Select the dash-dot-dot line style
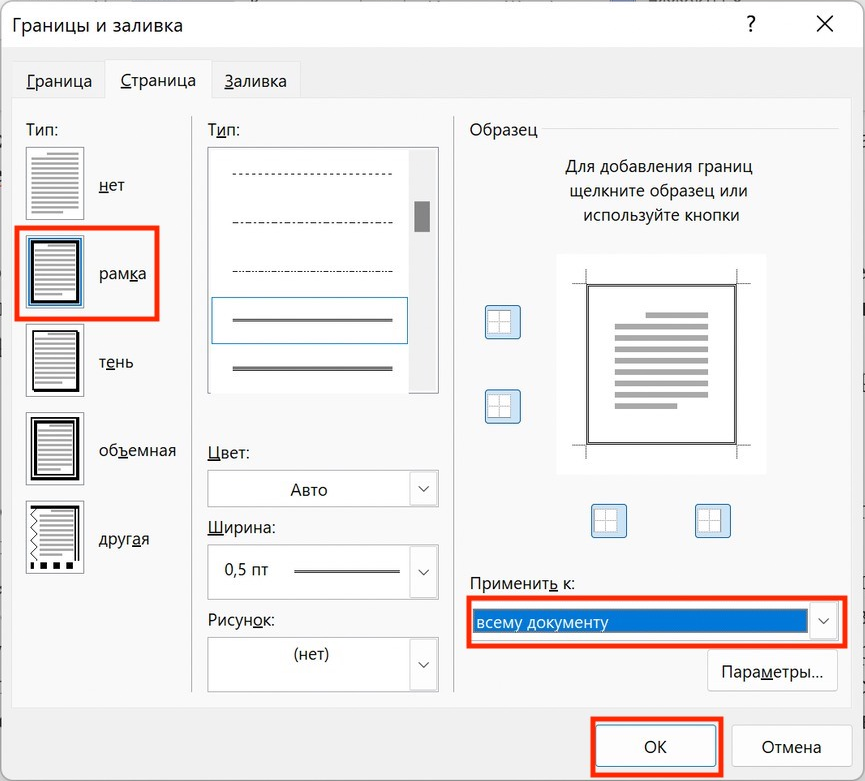This screenshot has height=781, width=865. click(x=309, y=271)
